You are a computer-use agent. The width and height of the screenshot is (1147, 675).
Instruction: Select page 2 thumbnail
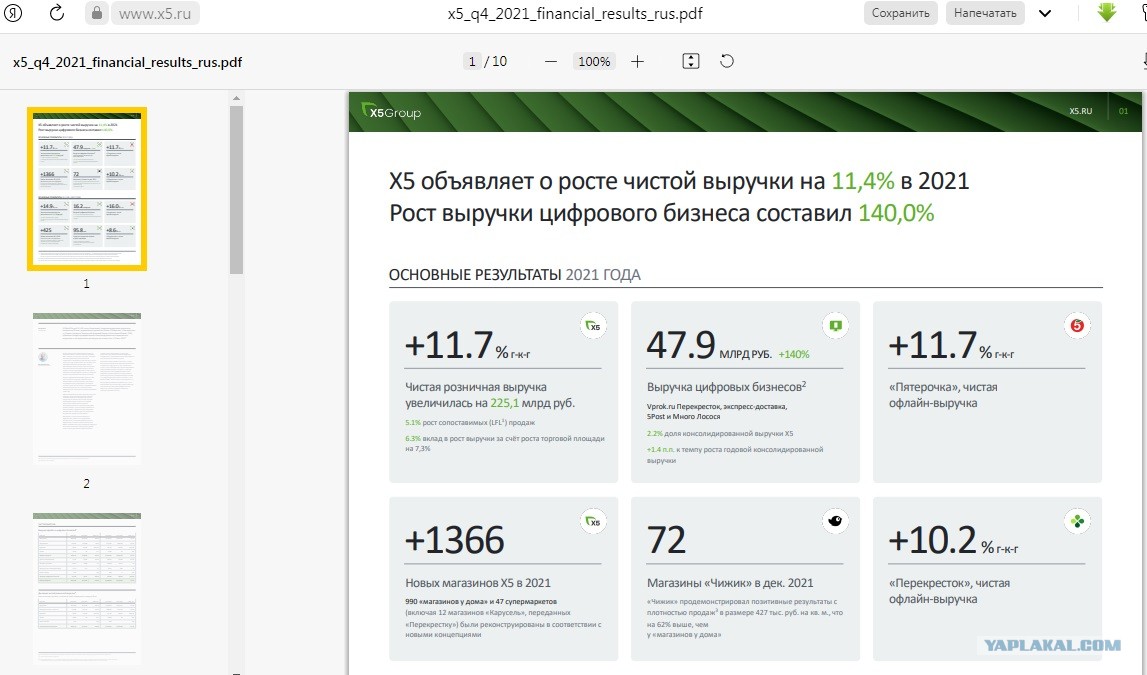coord(87,388)
